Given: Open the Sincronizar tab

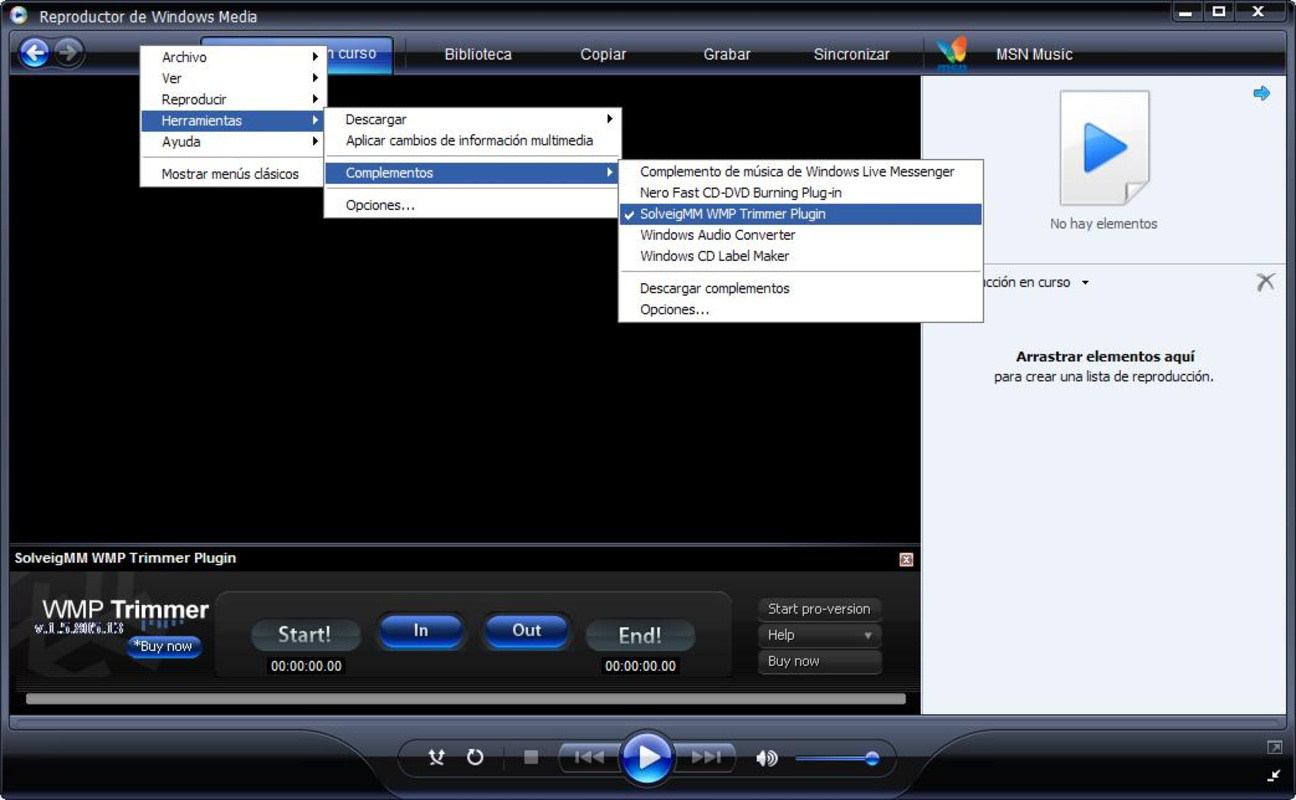Looking at the screenshot, I should point(852,54).
